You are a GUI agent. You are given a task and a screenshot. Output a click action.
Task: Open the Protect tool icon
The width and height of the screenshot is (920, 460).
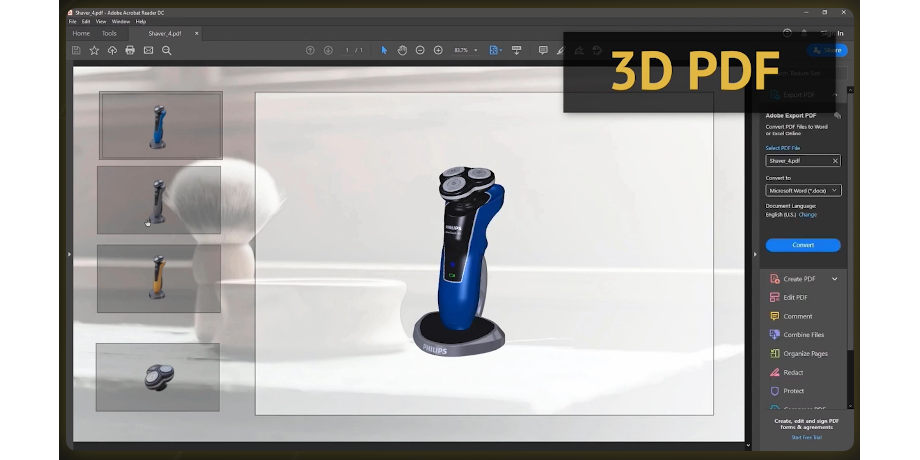(x=774, y=391)
